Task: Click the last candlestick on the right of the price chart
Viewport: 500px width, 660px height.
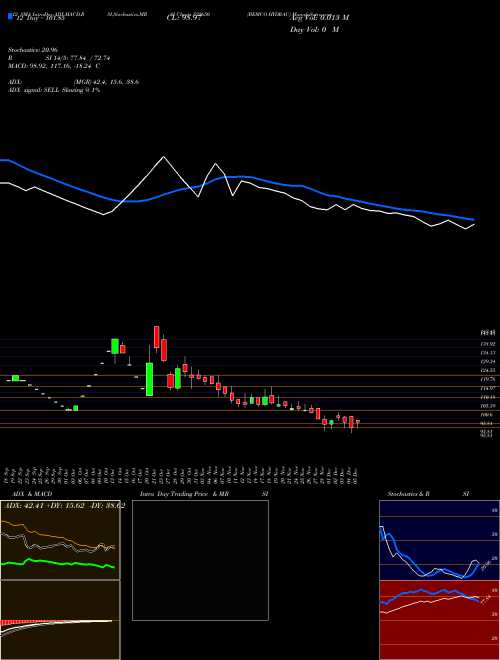Action: 358,423
